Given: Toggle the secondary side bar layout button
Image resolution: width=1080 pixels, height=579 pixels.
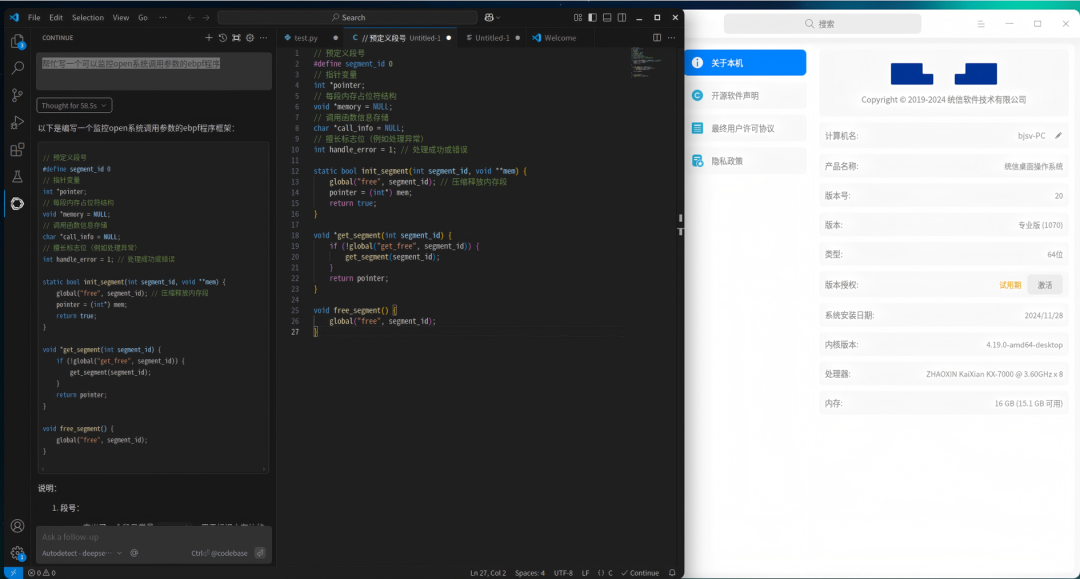Looking at the screenshot, I should pos(620,18).
